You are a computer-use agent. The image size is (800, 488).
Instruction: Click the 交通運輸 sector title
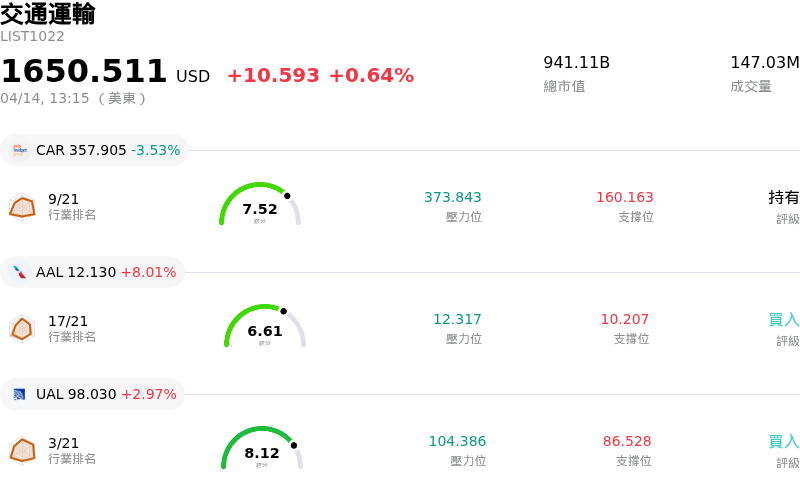48,14
